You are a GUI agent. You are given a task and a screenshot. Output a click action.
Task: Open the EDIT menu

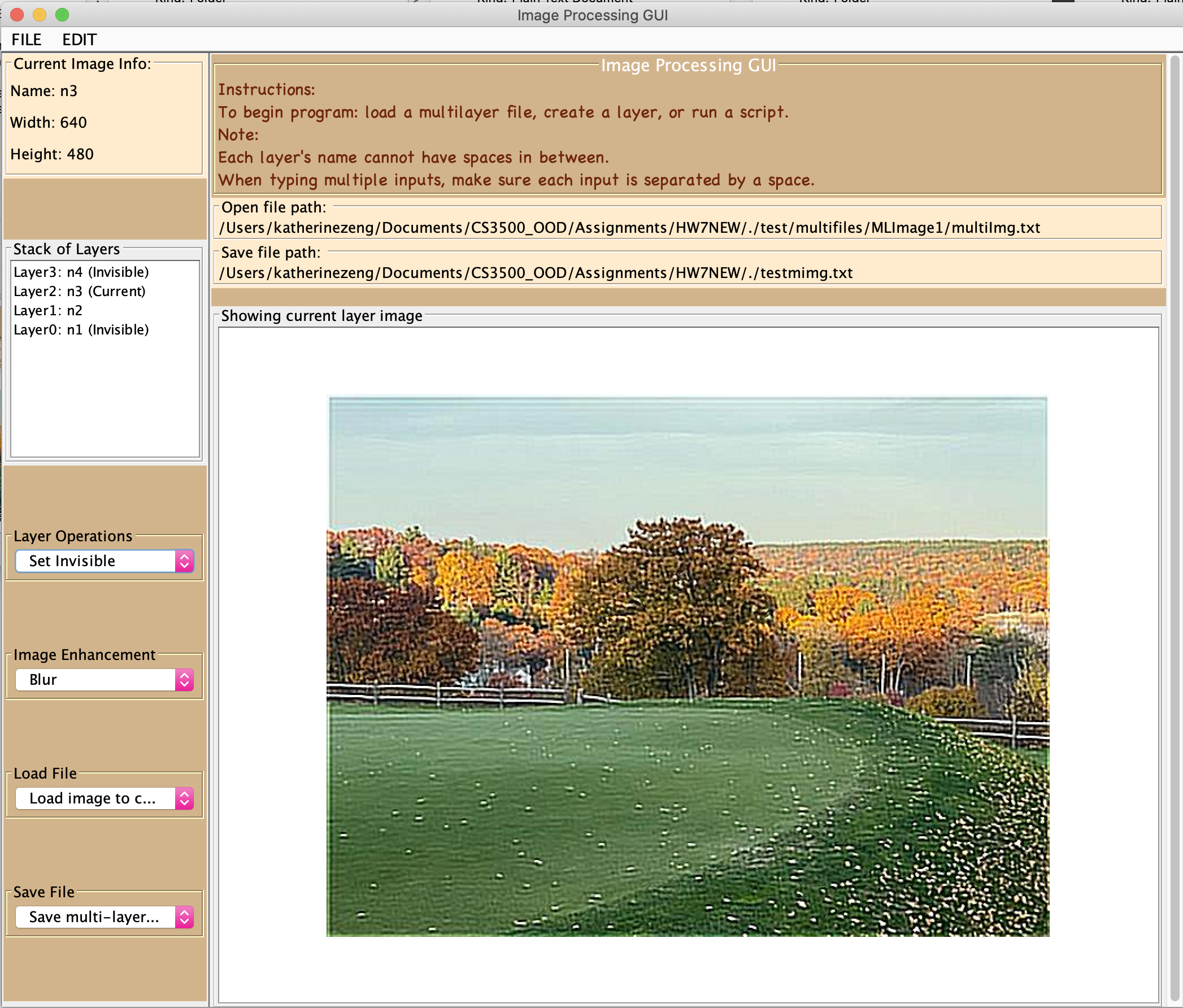tap(79, 40)
